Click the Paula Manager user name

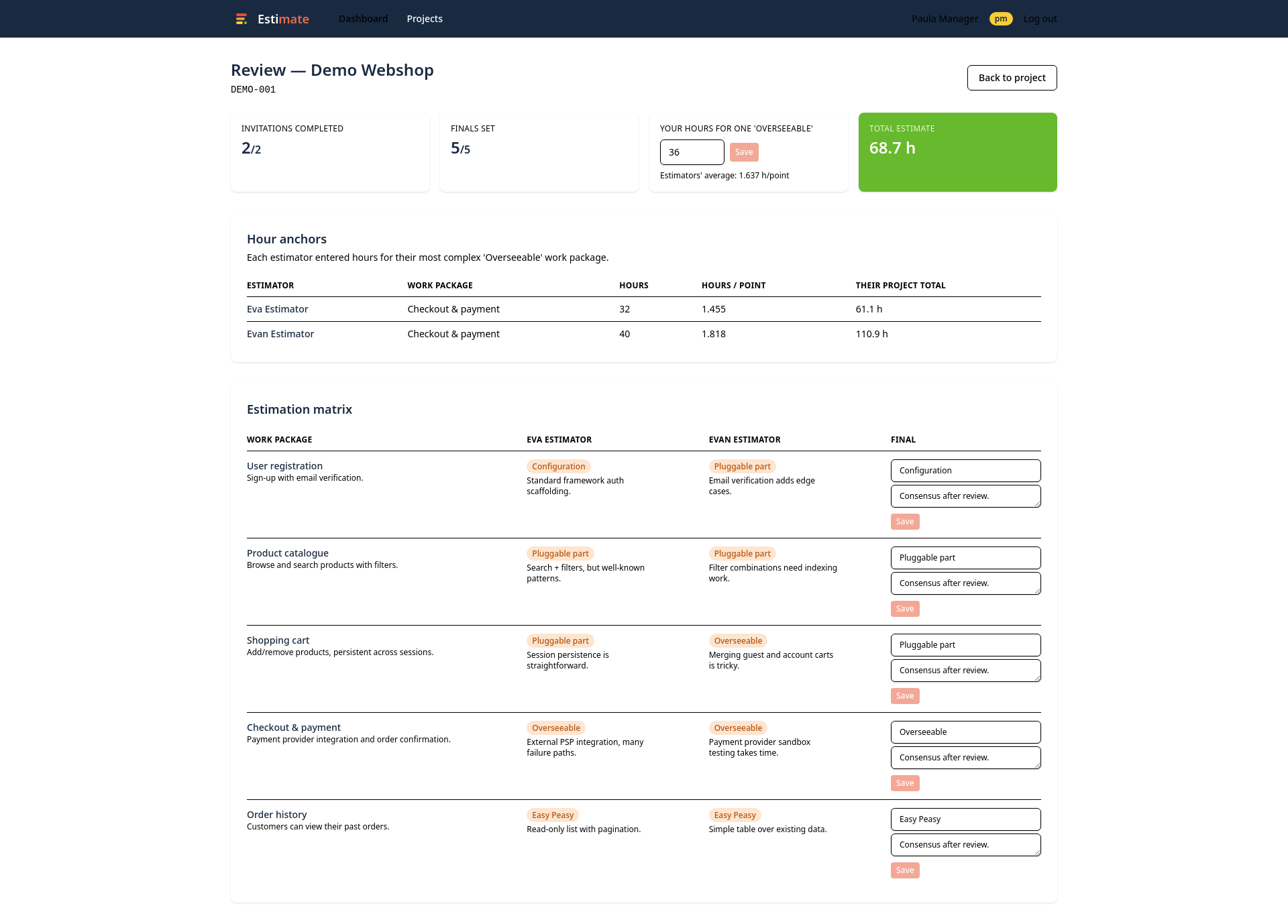[x=945, y=19]
